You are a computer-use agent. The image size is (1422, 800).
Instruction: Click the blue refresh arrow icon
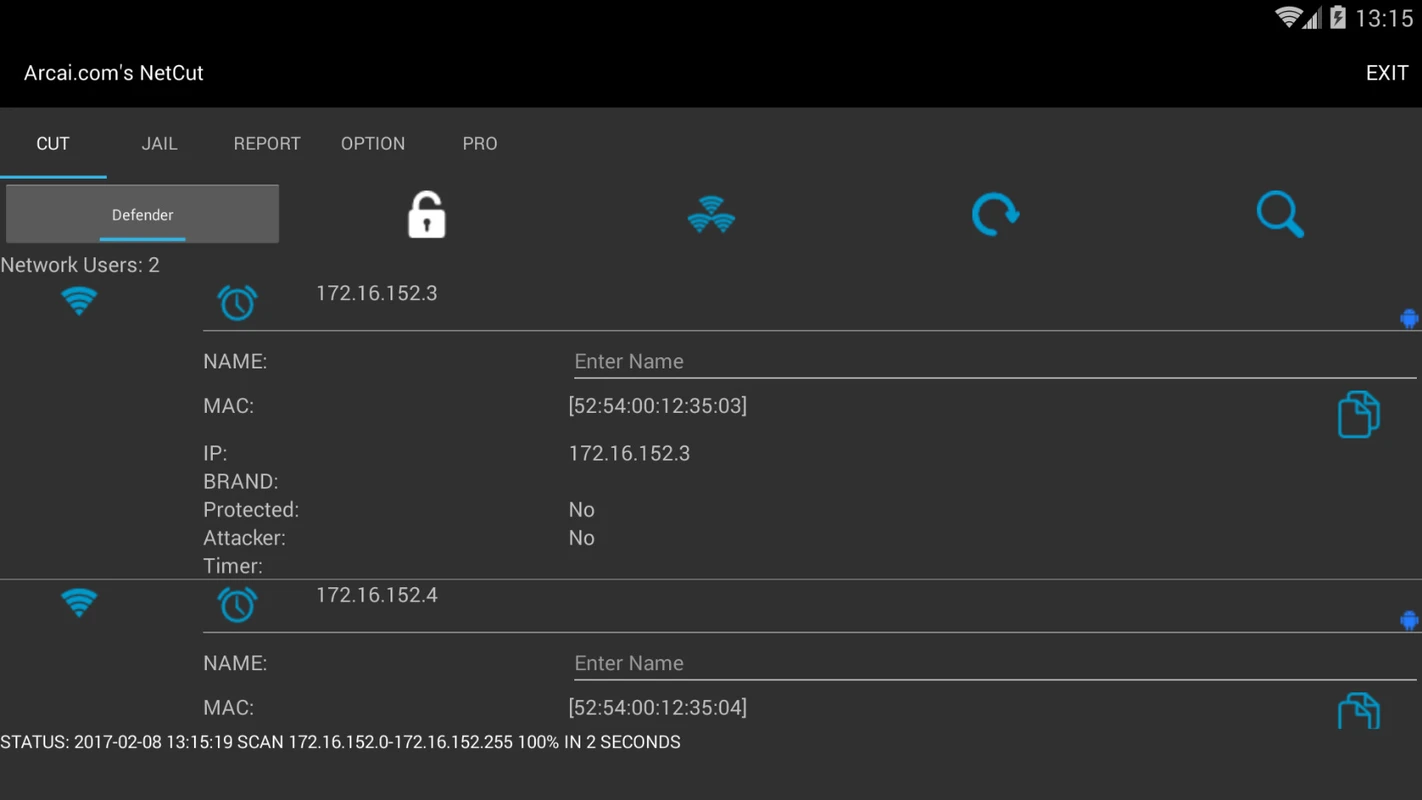995,214
